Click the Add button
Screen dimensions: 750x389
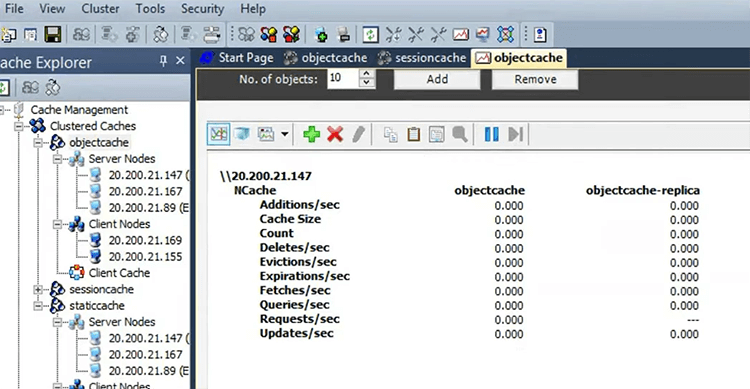[437, 79]
